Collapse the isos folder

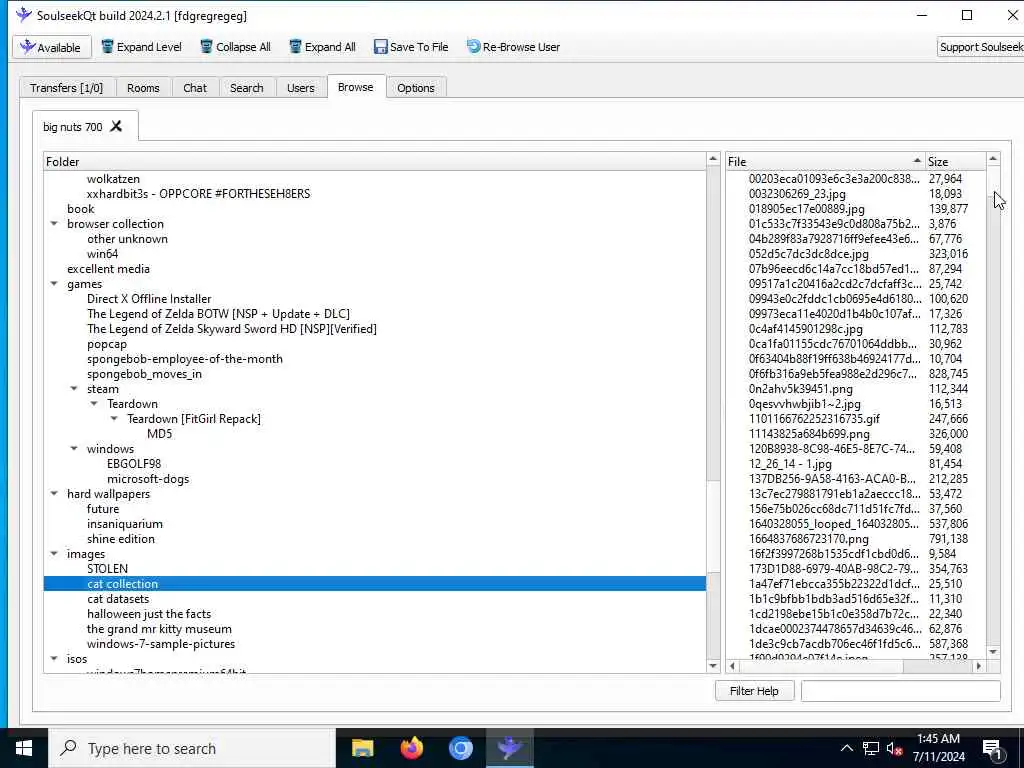point(54,659)
